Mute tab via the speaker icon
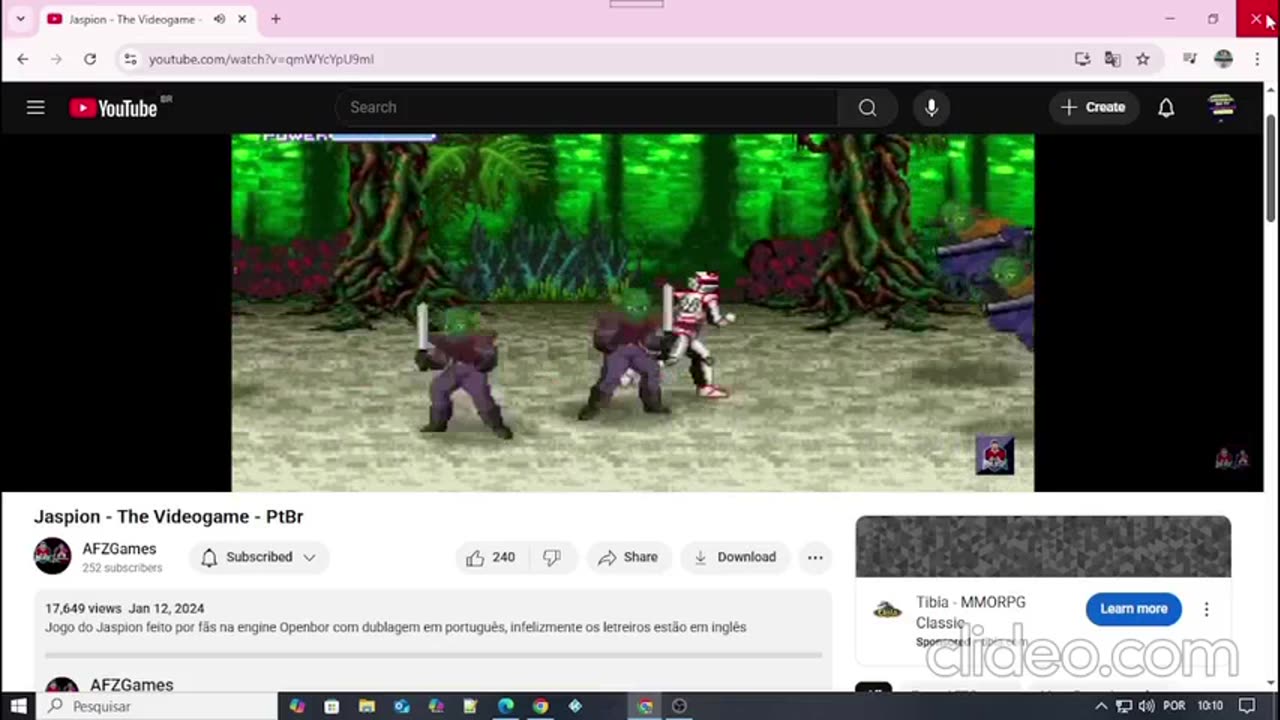Screen dimensions: 1280x720 219,19
